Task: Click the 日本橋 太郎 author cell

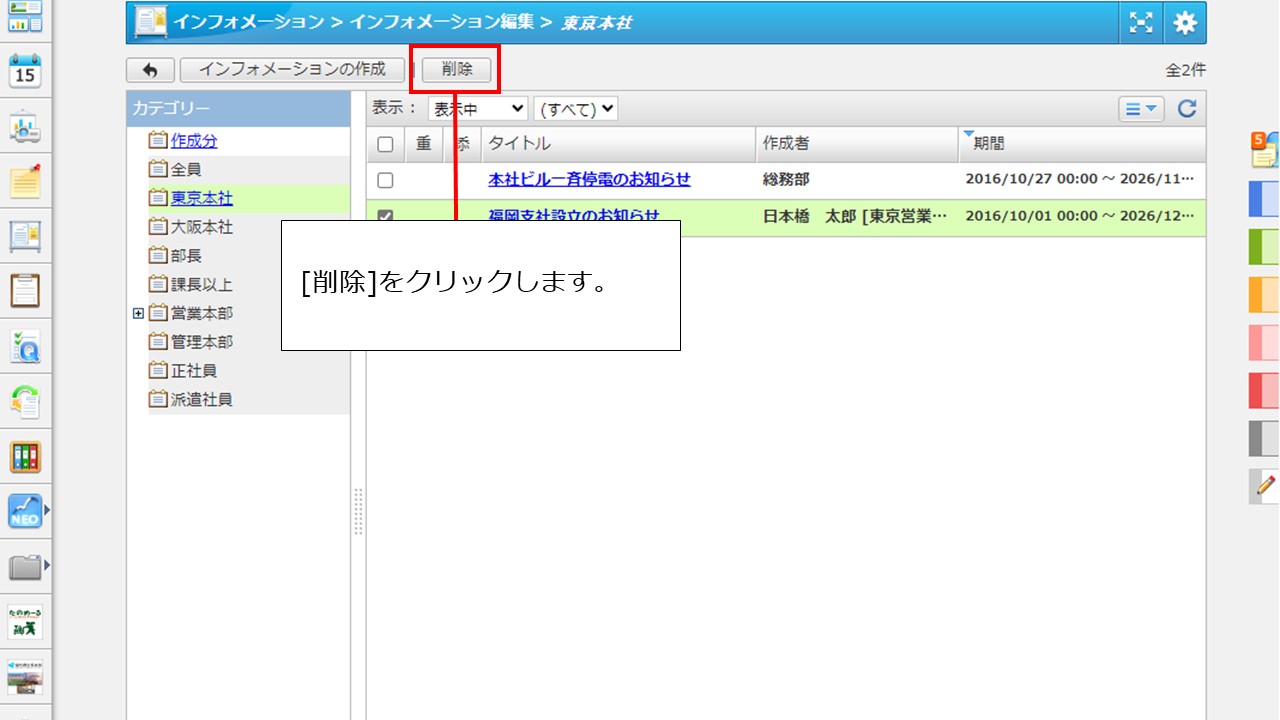Action: pos(854,216)
